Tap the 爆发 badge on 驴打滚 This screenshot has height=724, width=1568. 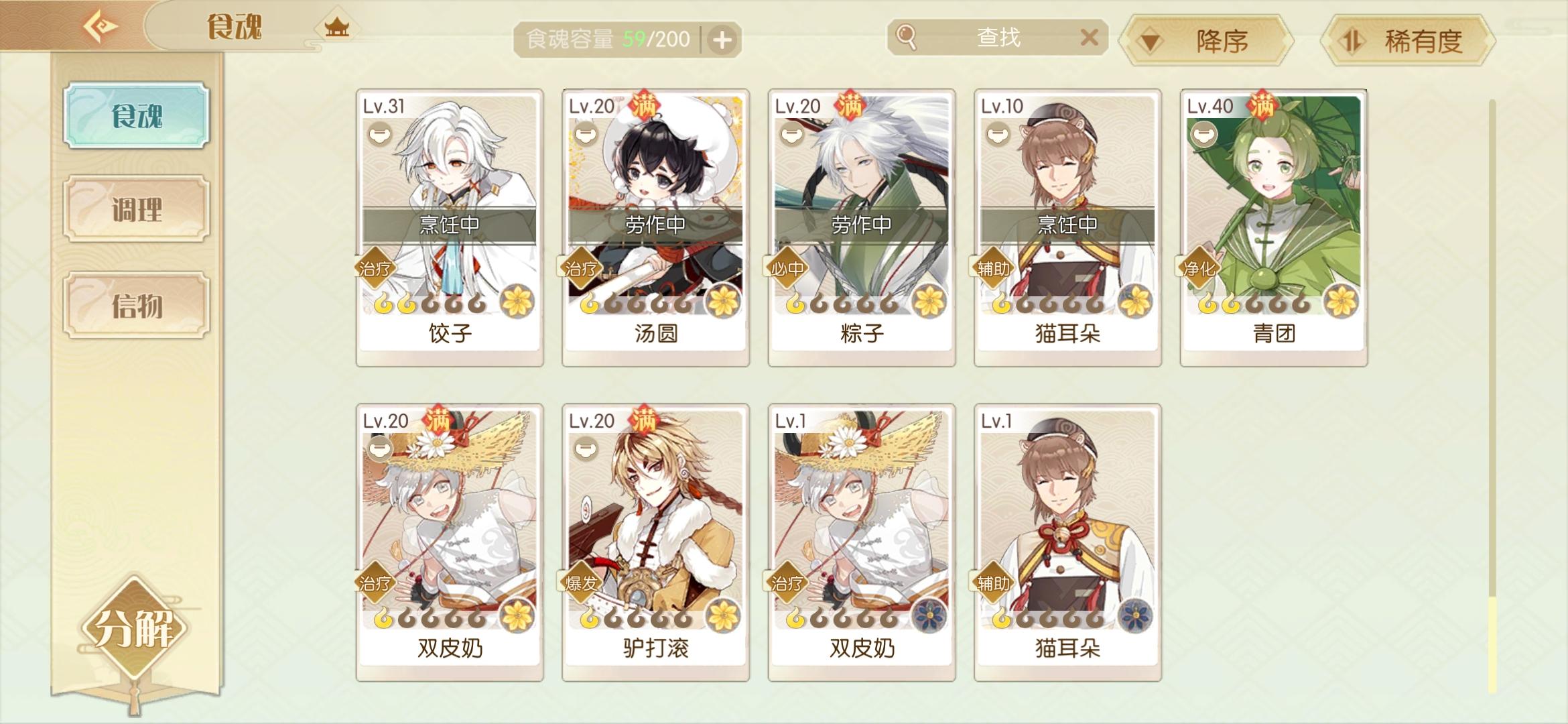(581, 583)
